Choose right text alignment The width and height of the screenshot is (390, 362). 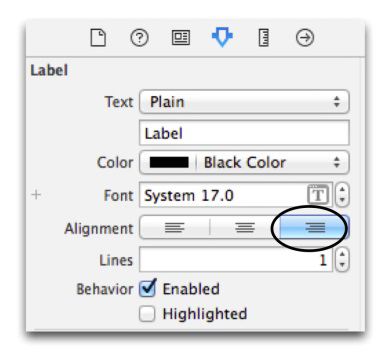(314, 228)
